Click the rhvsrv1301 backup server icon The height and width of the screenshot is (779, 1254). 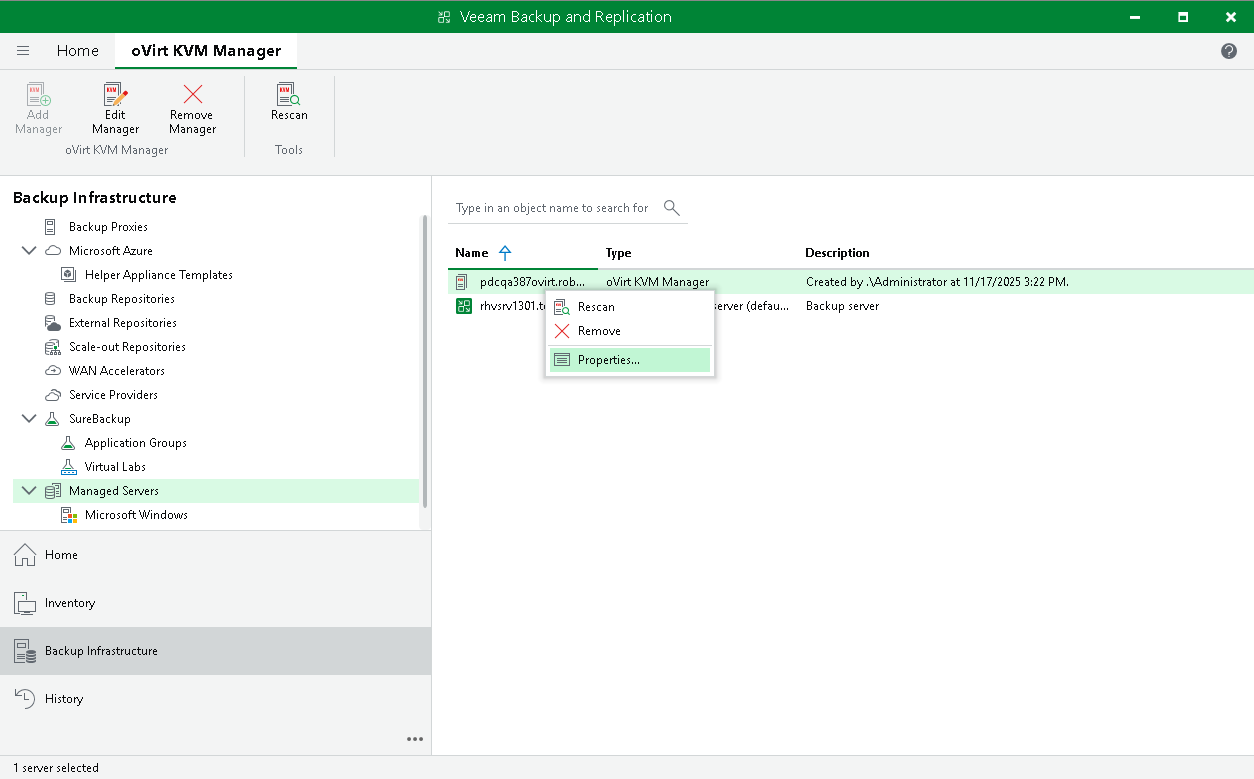[x=463, y=306]
